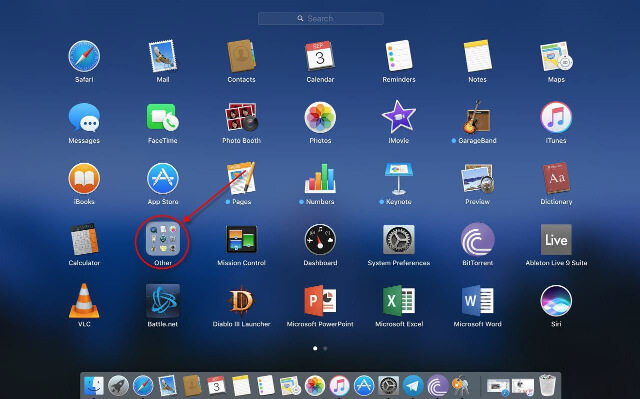Restore the second minimized window beside Trash
Screen dimensions: 640x399
[x=523, y=386]
